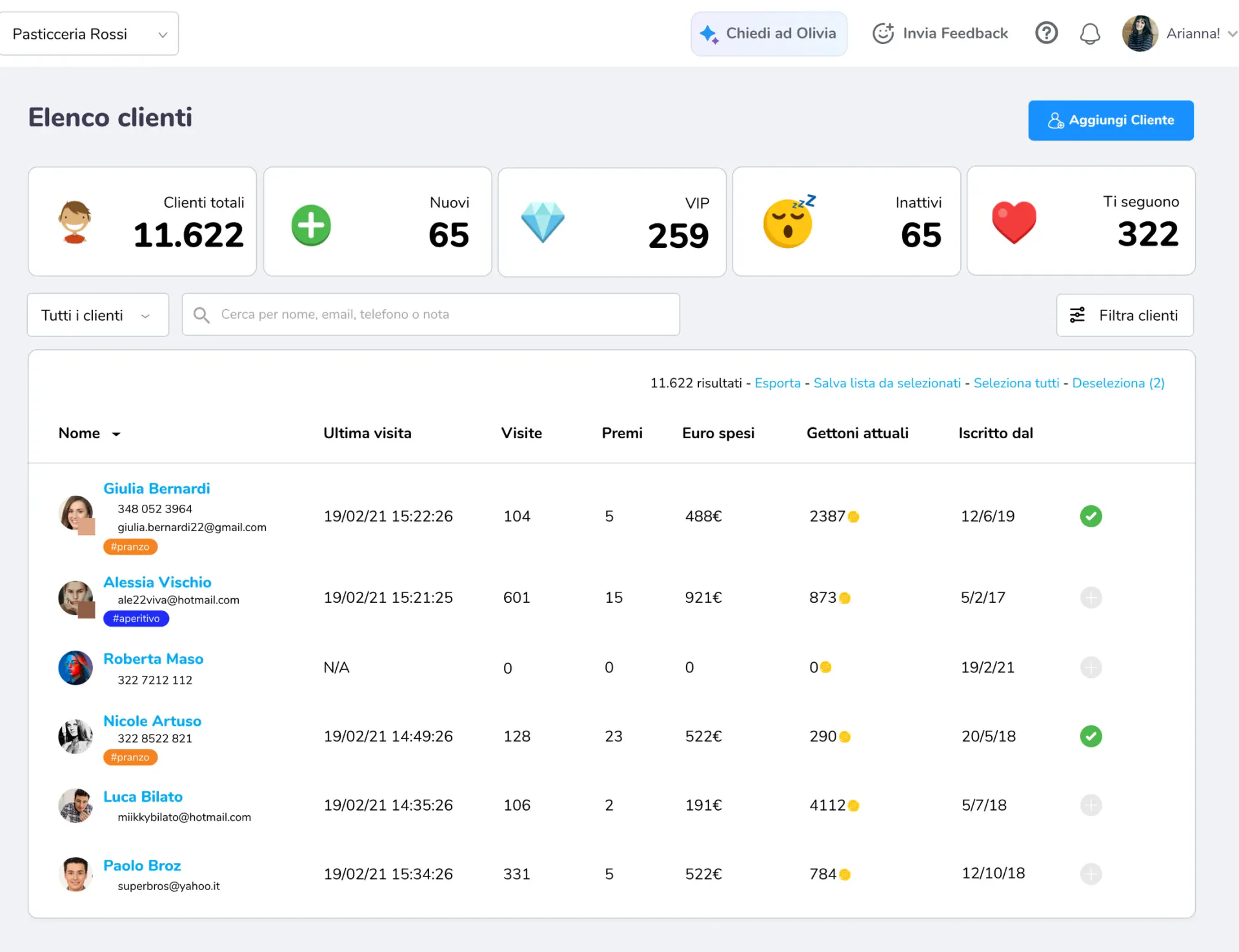Open the help question mark icon
The image size is (1239, 952).
(1046, 33)
